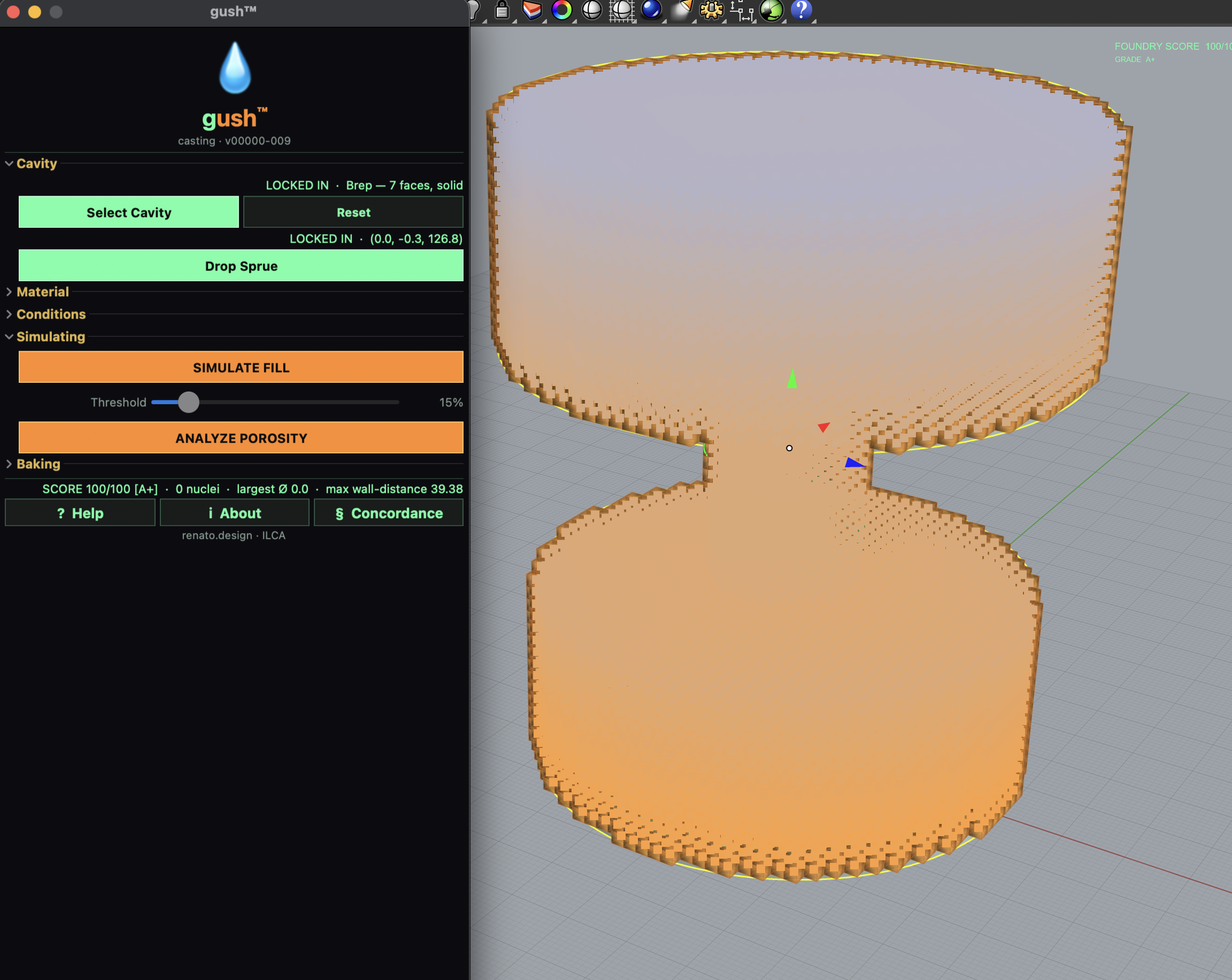Expand the Material section
This screenshot has width=1232, height=980.
tap(42, 291)
